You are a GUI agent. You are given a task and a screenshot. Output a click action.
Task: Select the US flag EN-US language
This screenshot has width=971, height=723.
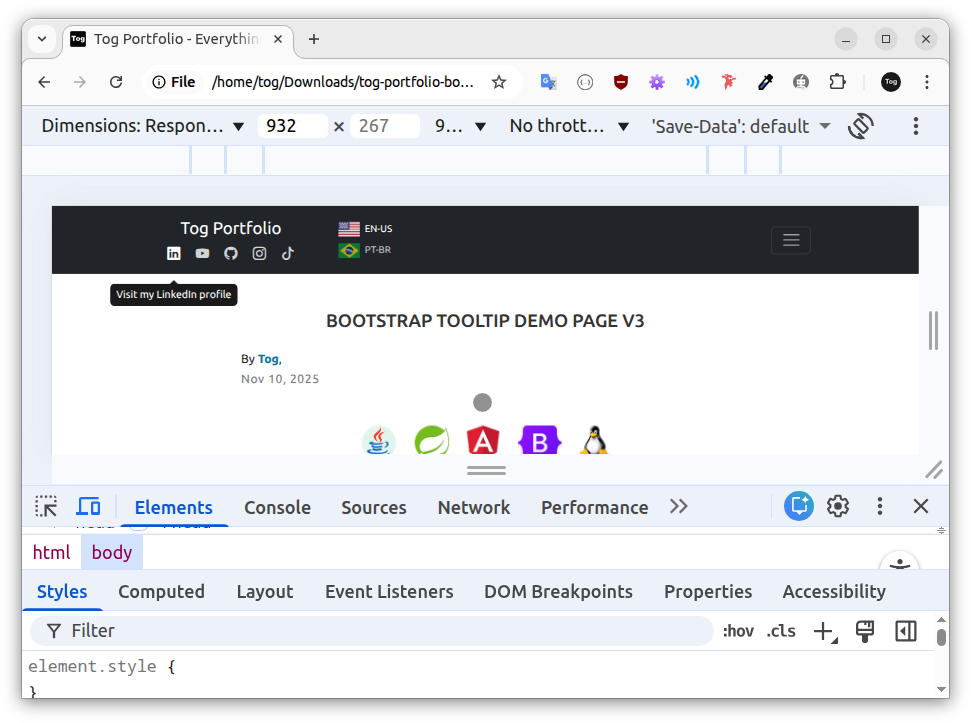[365, 228]
